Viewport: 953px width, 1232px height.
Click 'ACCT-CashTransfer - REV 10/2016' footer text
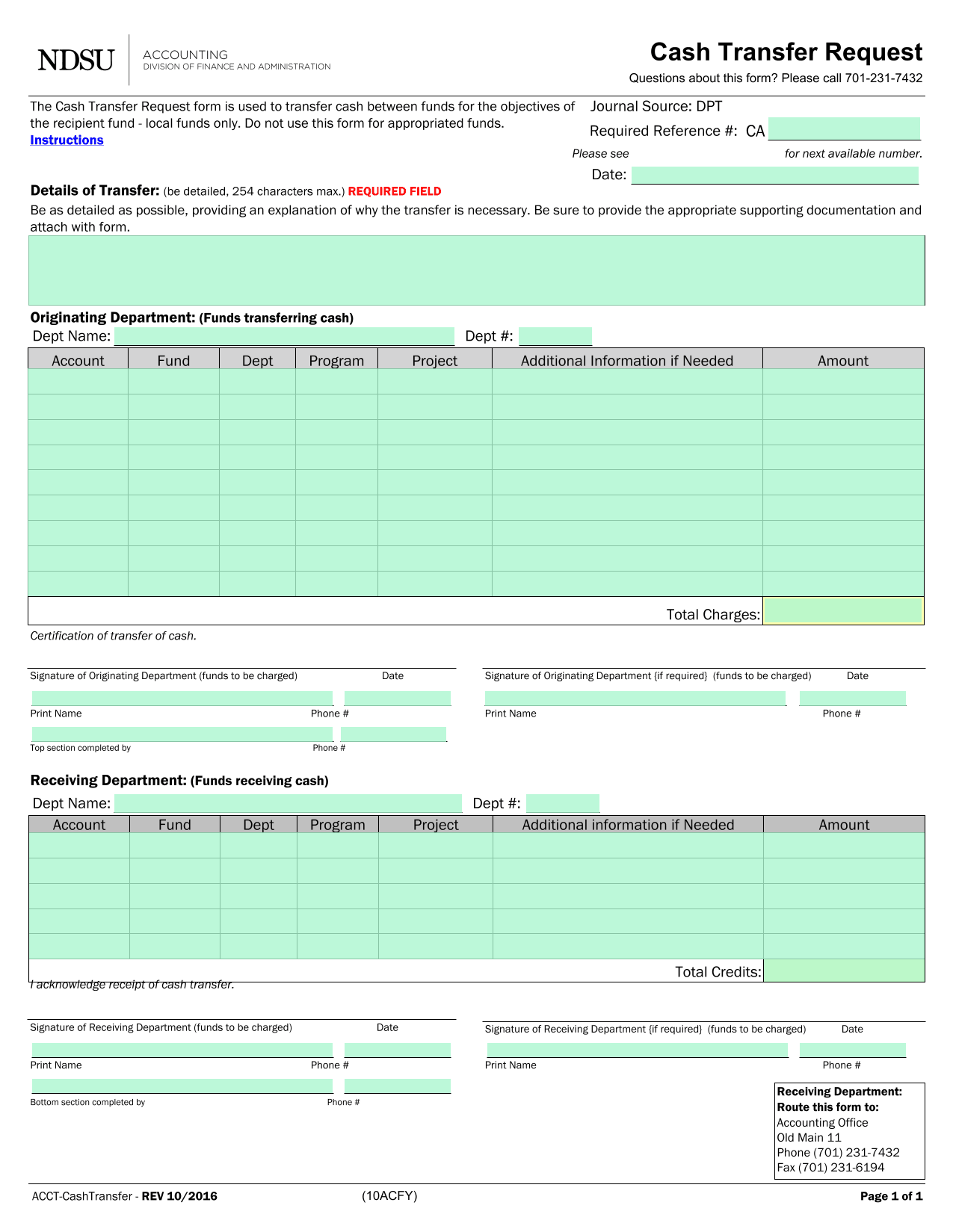tap(125, 1196)
